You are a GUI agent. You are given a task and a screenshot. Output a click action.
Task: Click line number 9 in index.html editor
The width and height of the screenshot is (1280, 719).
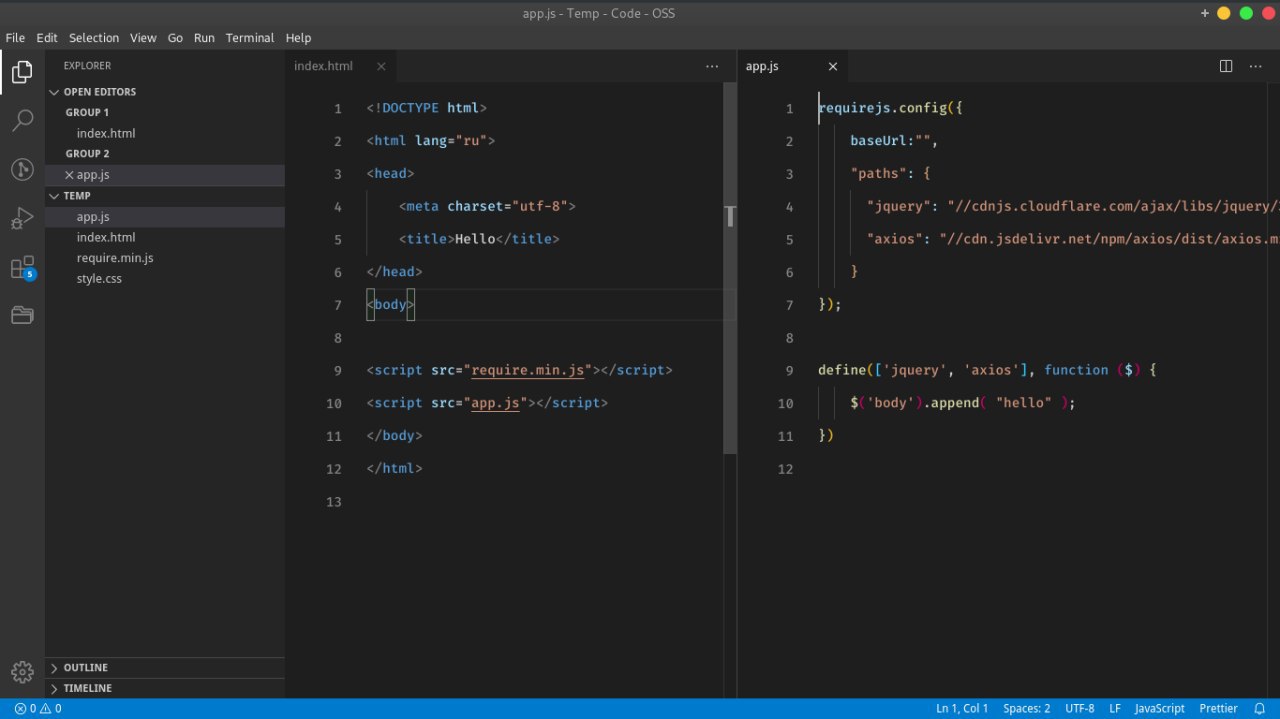point(338,370)
